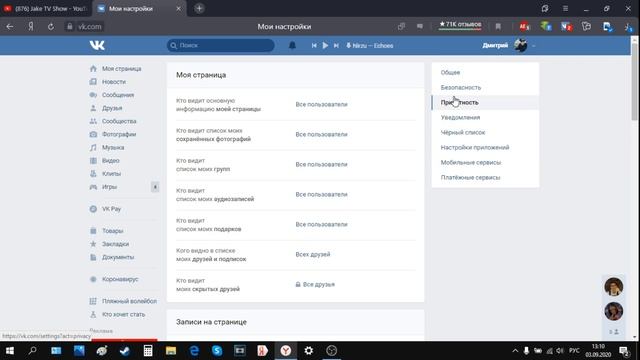
Task: Open a new browser tab
Action: tap(199, 8)
